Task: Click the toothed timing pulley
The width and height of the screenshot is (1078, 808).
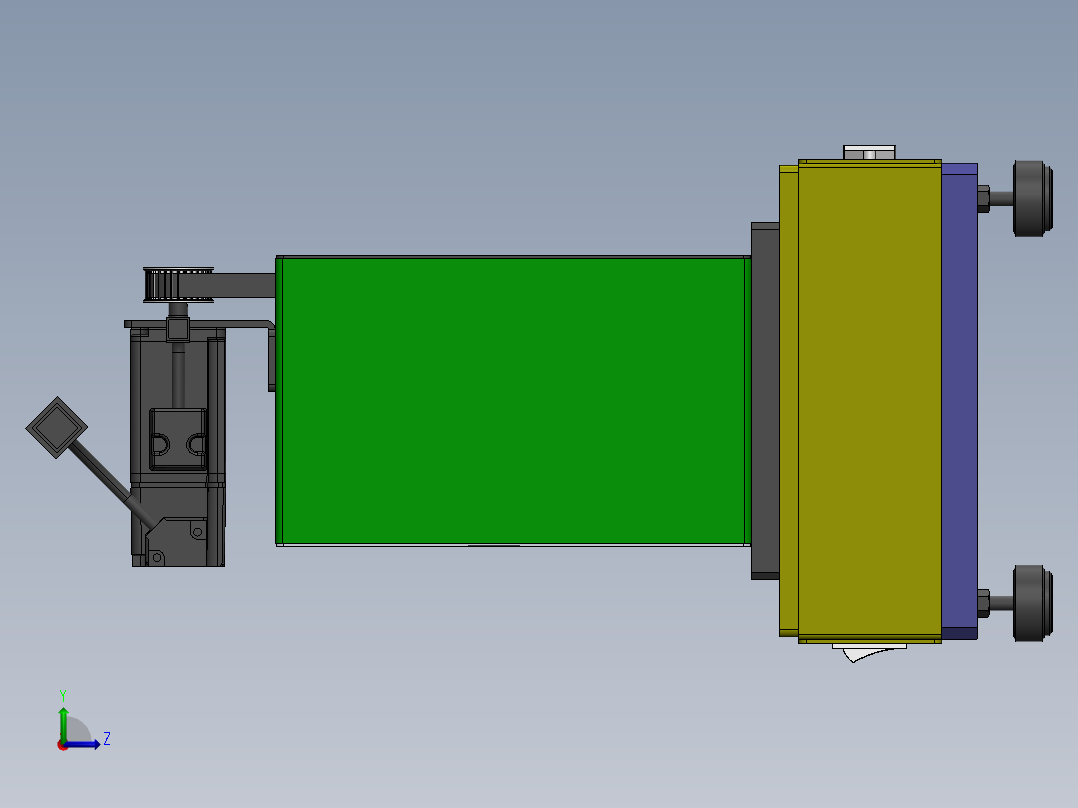Action: click(x=180, y=283)
